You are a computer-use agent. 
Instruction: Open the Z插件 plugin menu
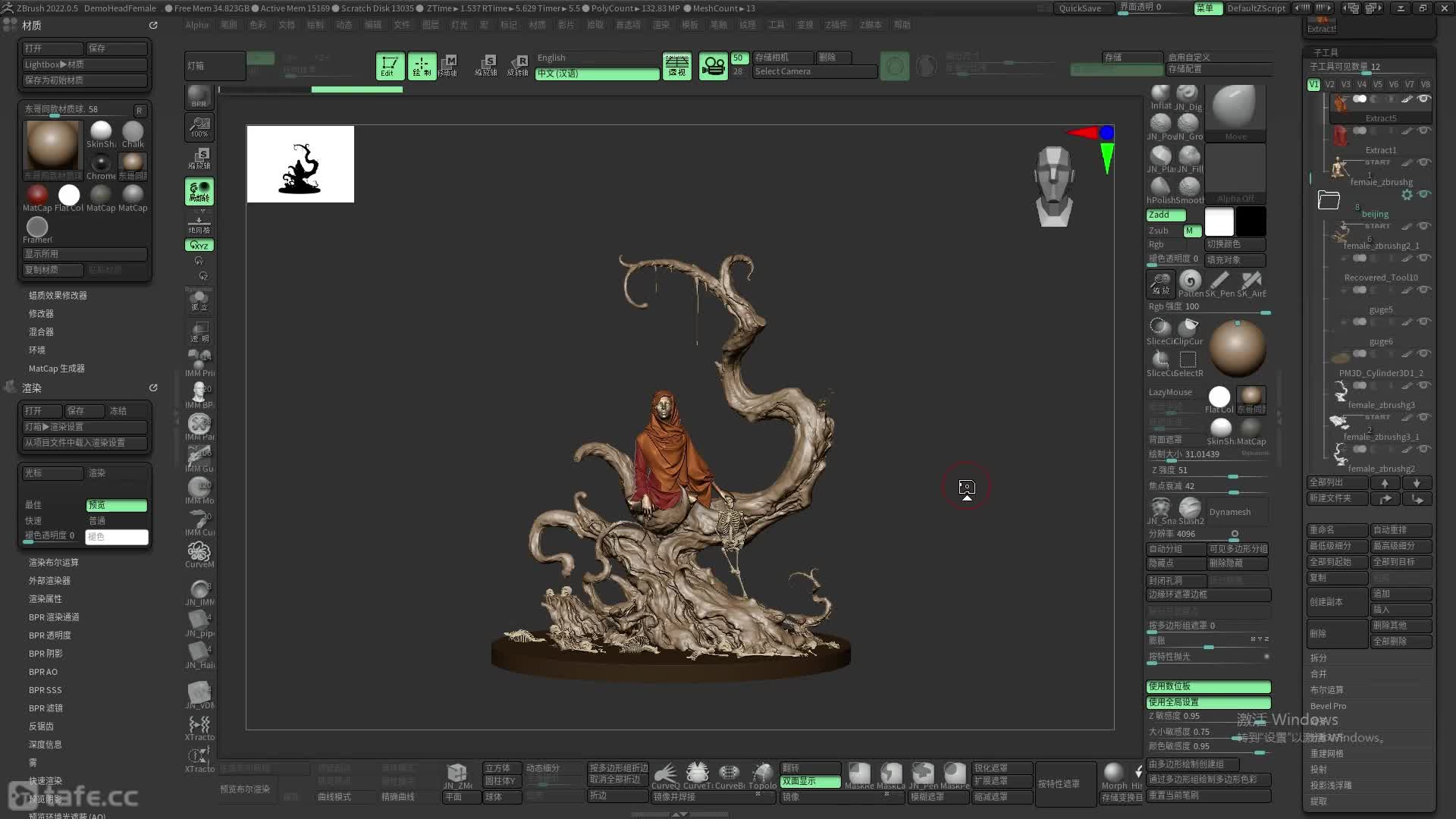pos(836,25)
